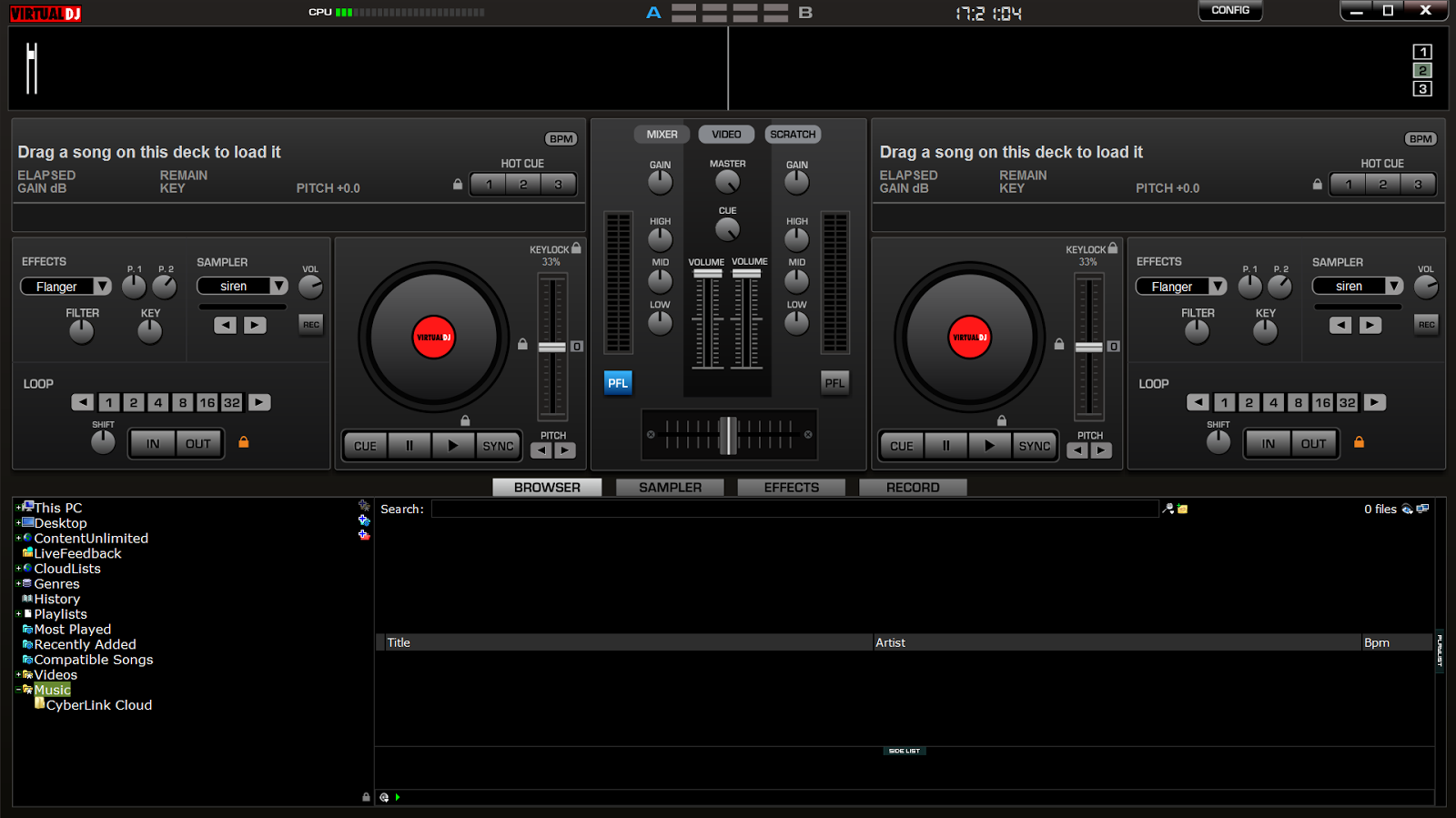
Task: Toggle sampler REC on right deck
Action: [1426, 325]
